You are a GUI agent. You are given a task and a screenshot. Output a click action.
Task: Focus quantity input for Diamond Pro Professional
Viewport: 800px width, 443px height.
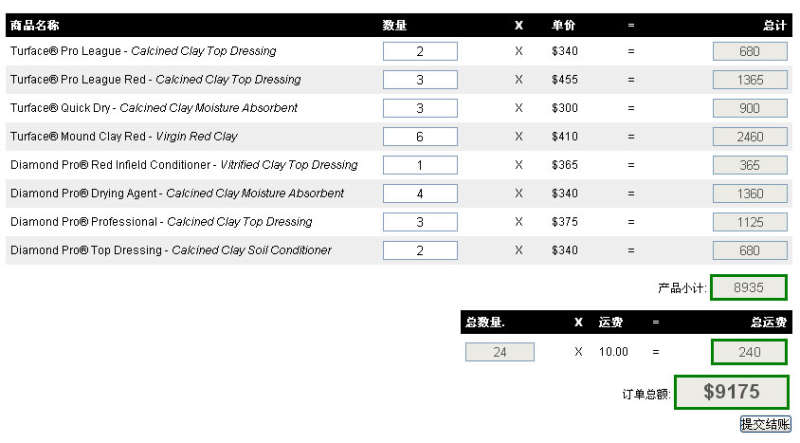click(x=420, y=222)
